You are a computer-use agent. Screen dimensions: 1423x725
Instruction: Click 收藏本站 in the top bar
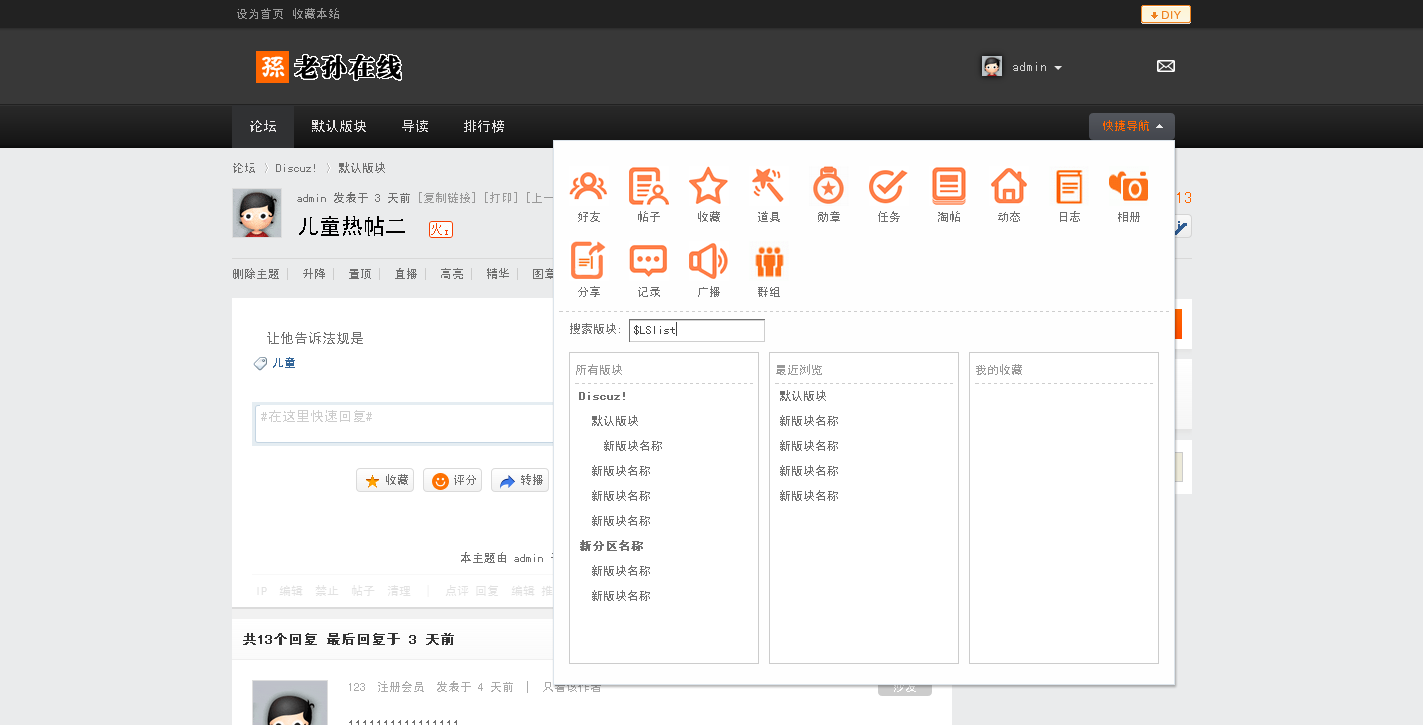pyautogui.click(x=316, y=14)
